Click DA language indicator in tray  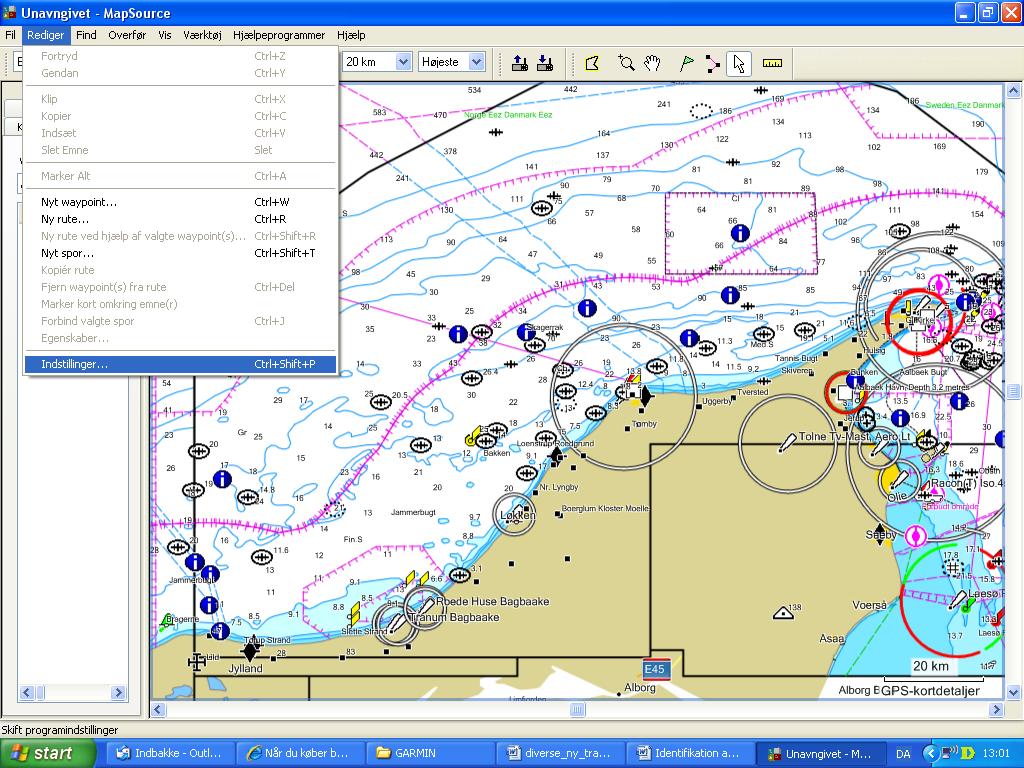pyautogui.click(x=903, y=754)
